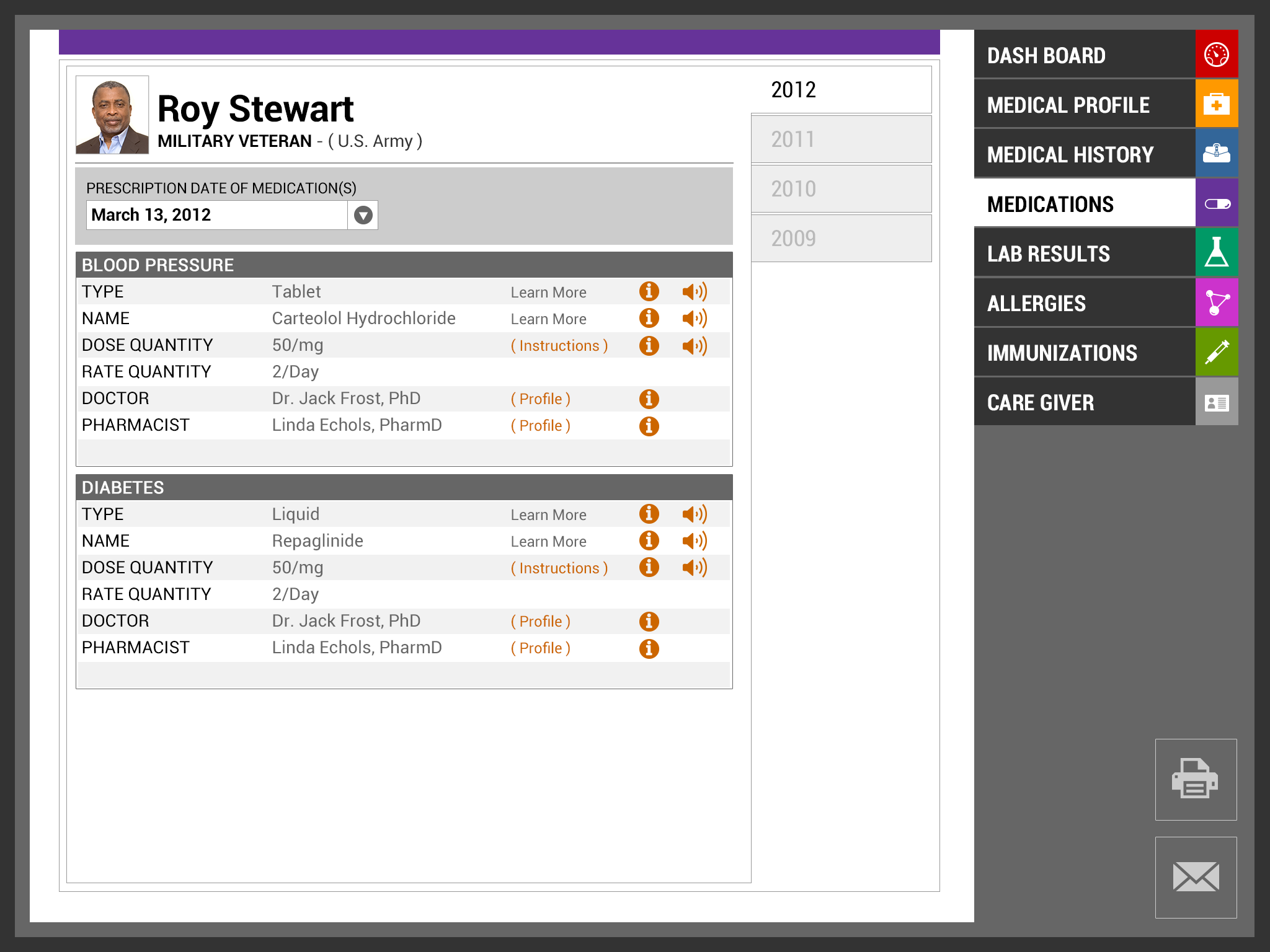Click Instructions link for Blood Pressure dose

pos(559,346)
